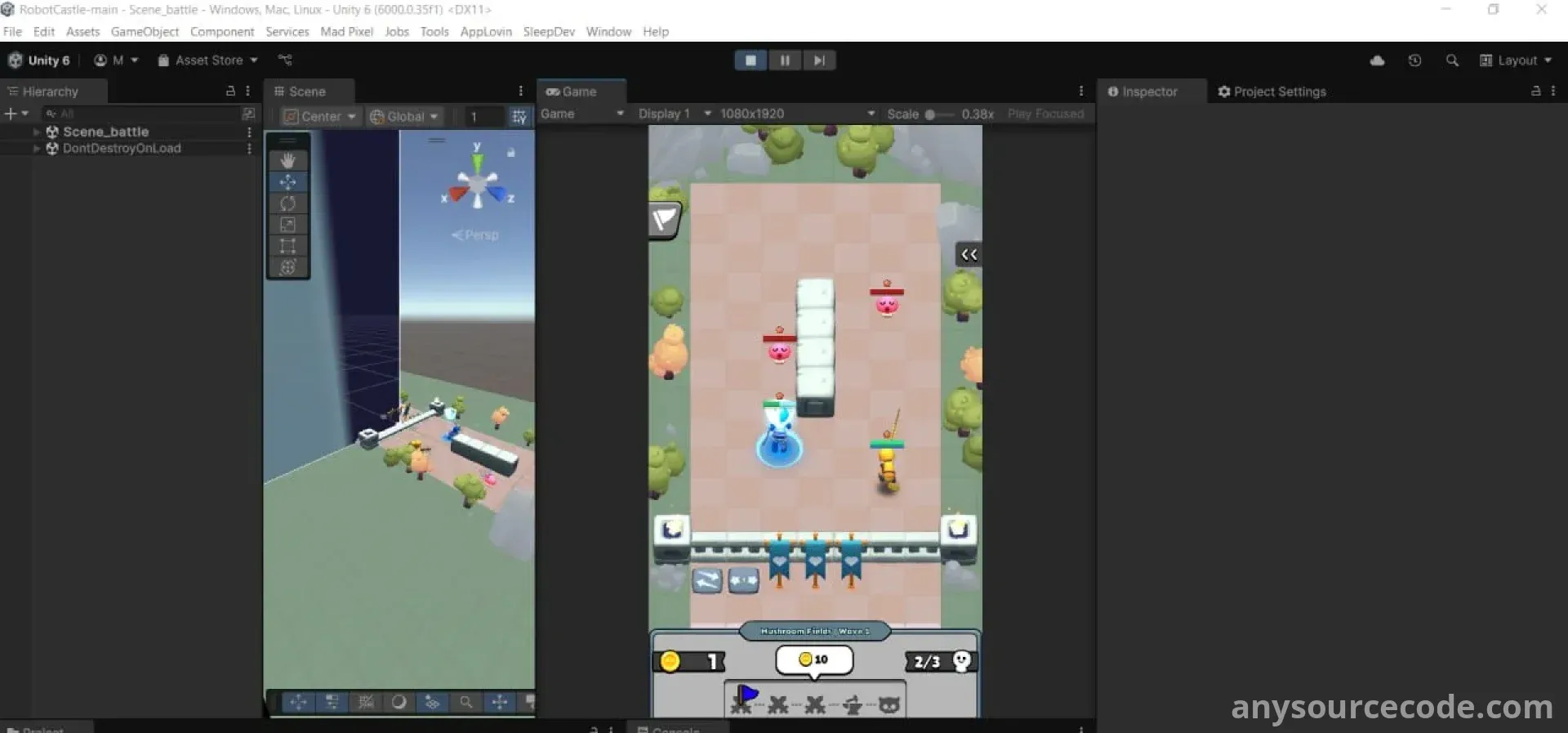
Task: Click the search icon in toolbar
Action: (x=1452, y=60)
